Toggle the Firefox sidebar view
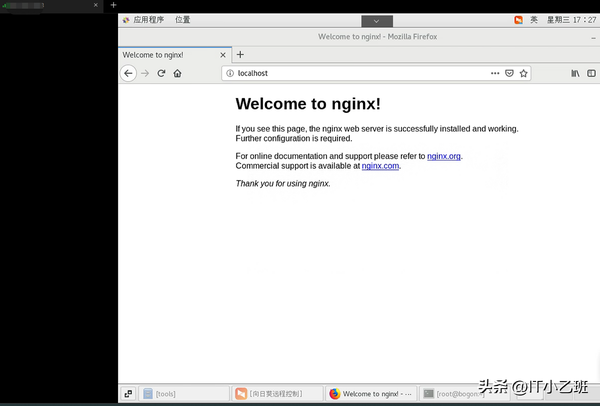The image size is (600, 406). pyautogui.click(x=590, y=73)
